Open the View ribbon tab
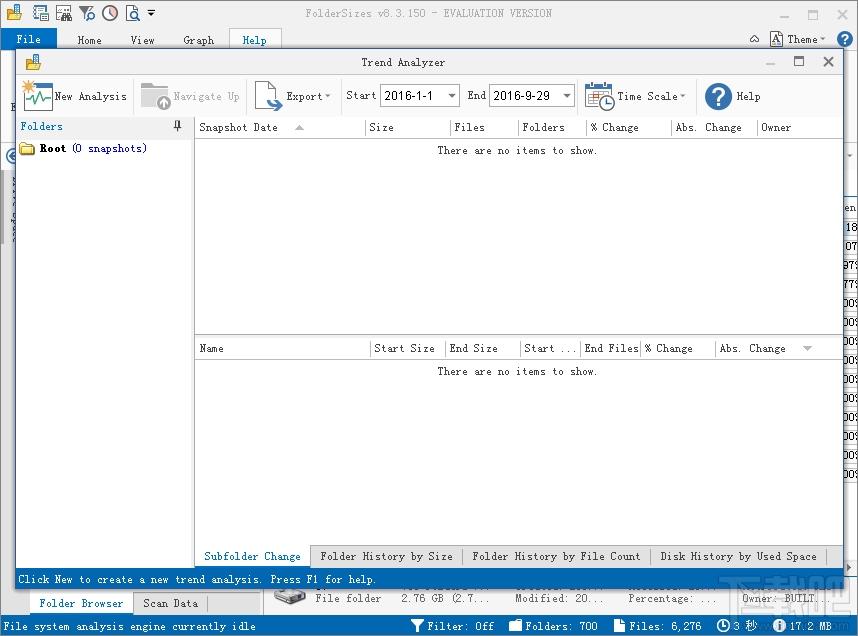858x636 pixels. pyautogui.click(x=142, y=40)
